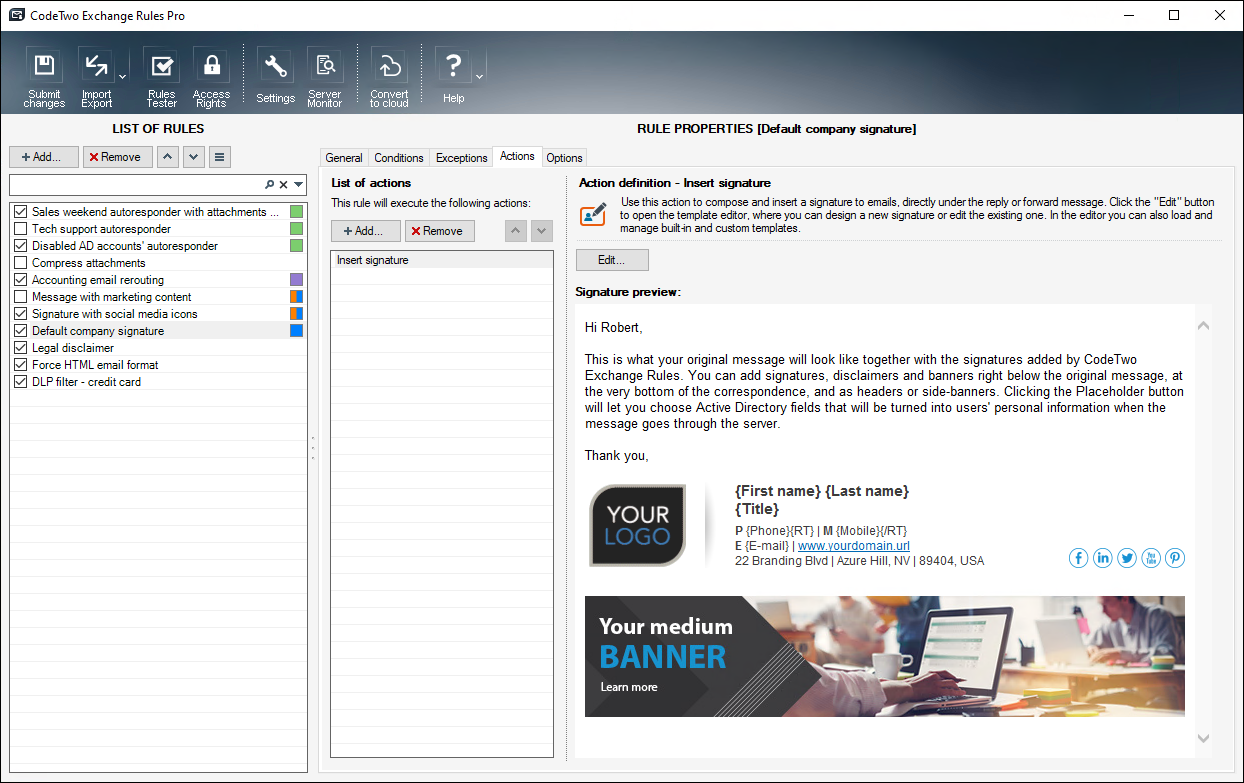Viewport: 1244px width, 783px height.
Task: Disable the Disabled AD accounts' autoresponder checkbox
Action: coord(21,246)
